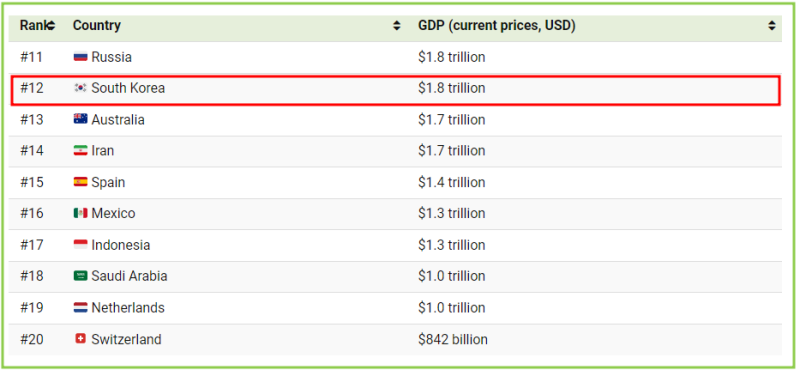Viewport: 800px width, 370px height.
Task: Open the Indonesia country link
Action: click(x=120, y=245)
